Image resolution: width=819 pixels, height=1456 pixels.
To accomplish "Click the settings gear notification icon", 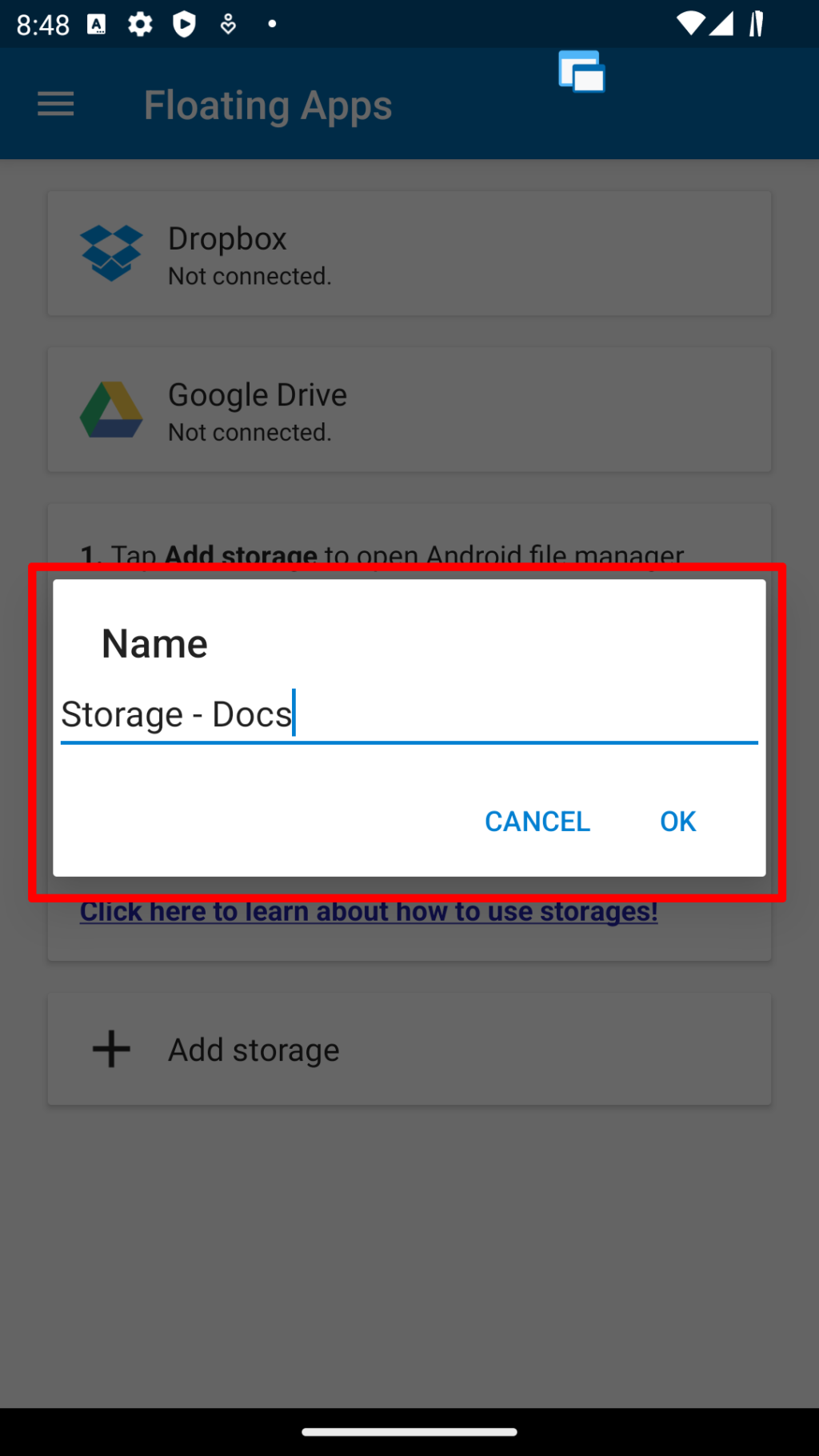I will (x=140, y=25).
